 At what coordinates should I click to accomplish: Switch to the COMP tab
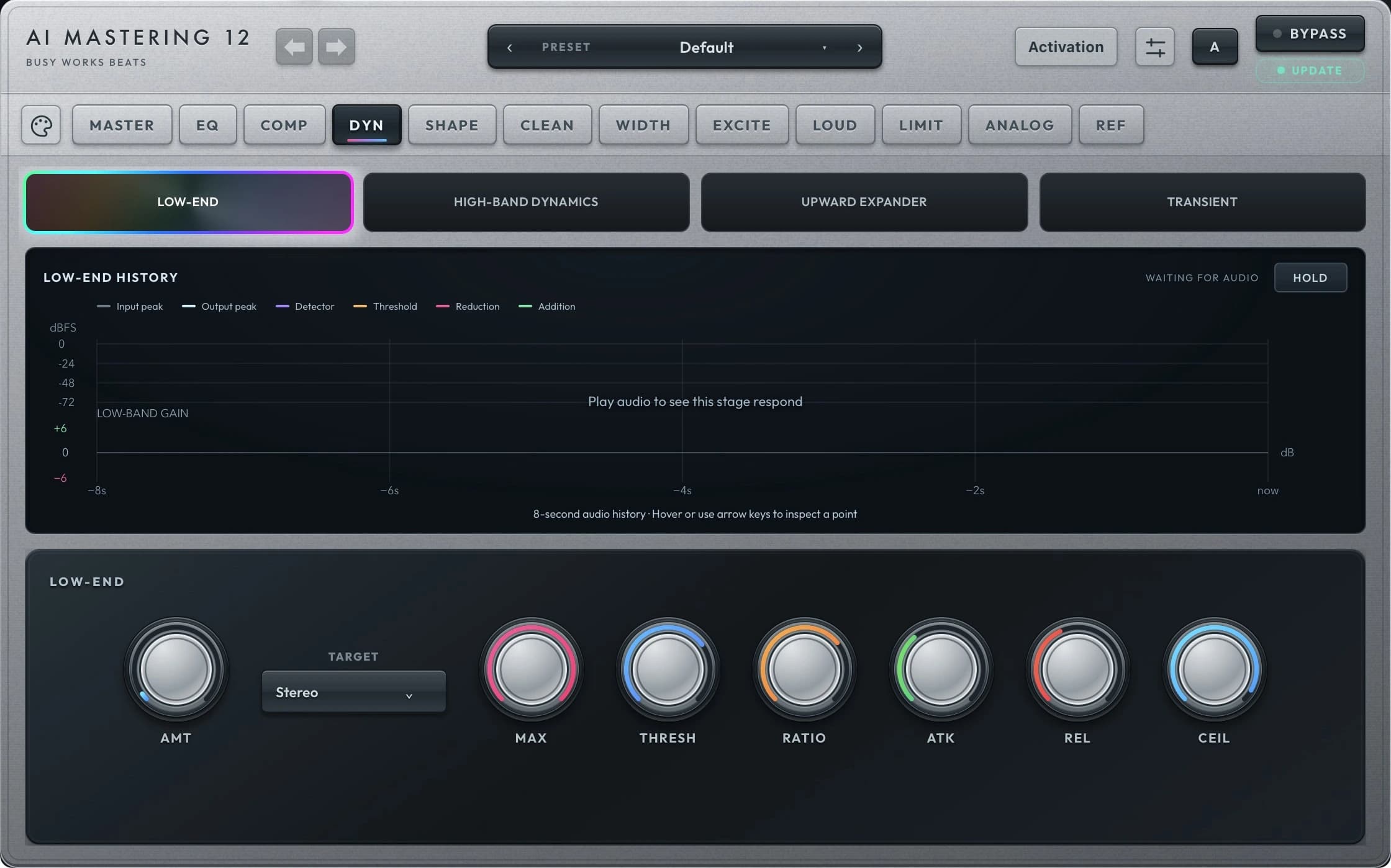click(284, 125)
